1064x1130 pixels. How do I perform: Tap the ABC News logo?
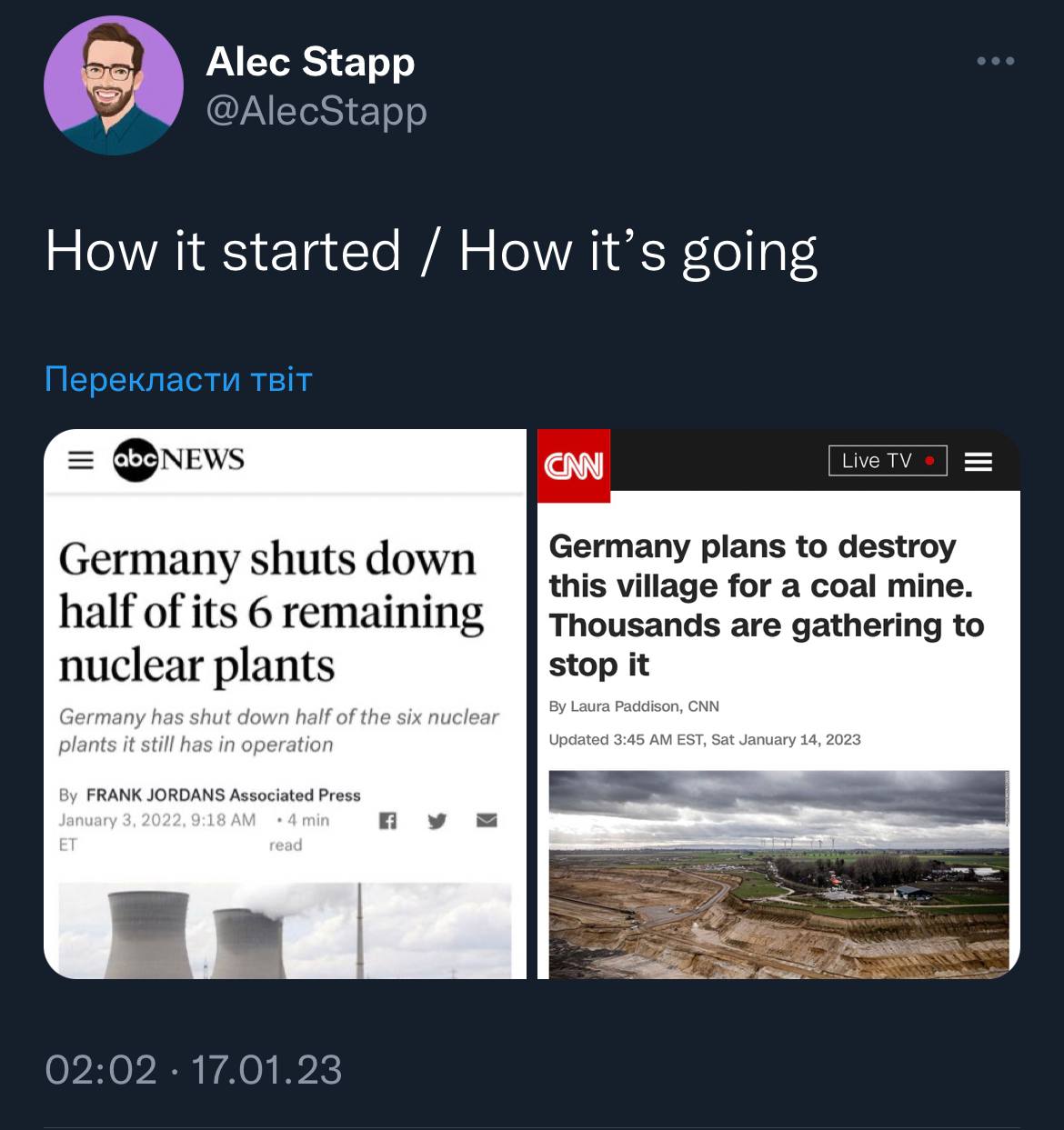pyautogui.click(x=178, y=459)
